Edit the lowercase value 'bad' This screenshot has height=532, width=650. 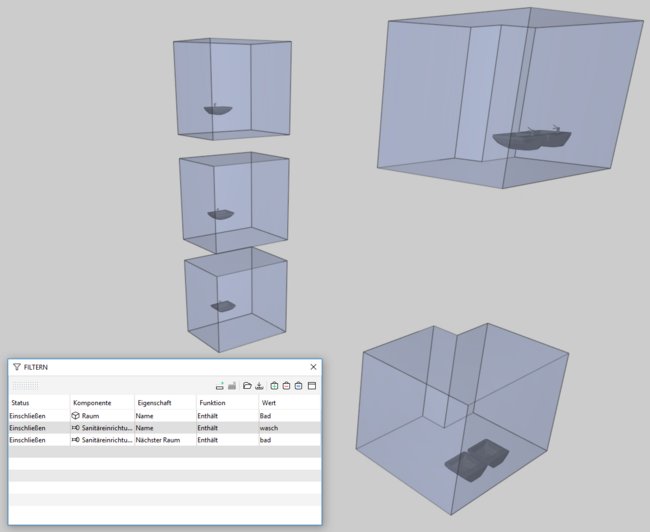coord(290,440)
